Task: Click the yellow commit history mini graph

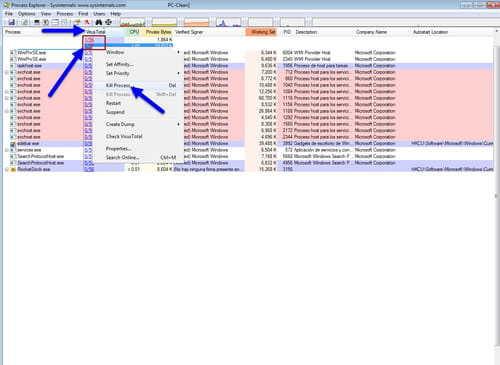Action: click(164, 23)
